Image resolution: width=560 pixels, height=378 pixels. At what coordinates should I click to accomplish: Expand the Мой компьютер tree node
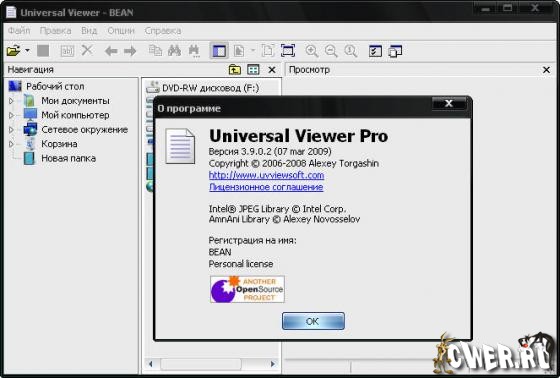[x=11, y=115]
